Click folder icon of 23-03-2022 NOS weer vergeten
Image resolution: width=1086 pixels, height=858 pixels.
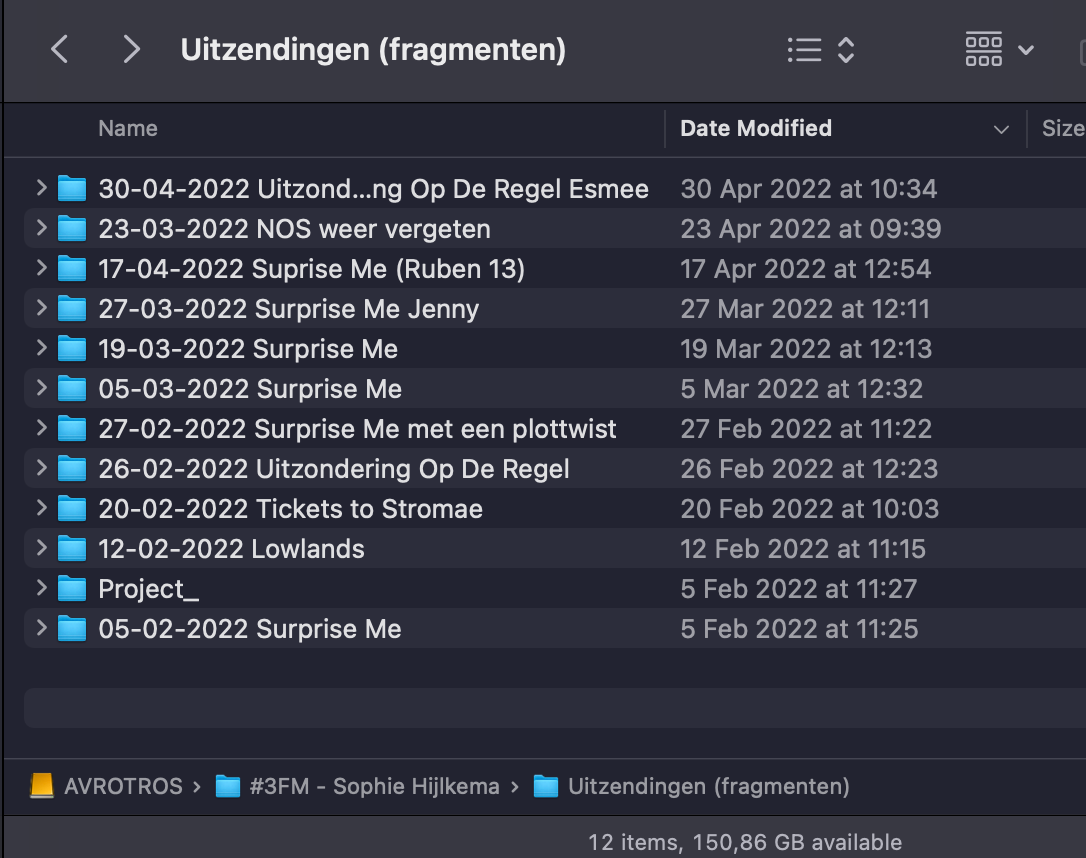71,229
